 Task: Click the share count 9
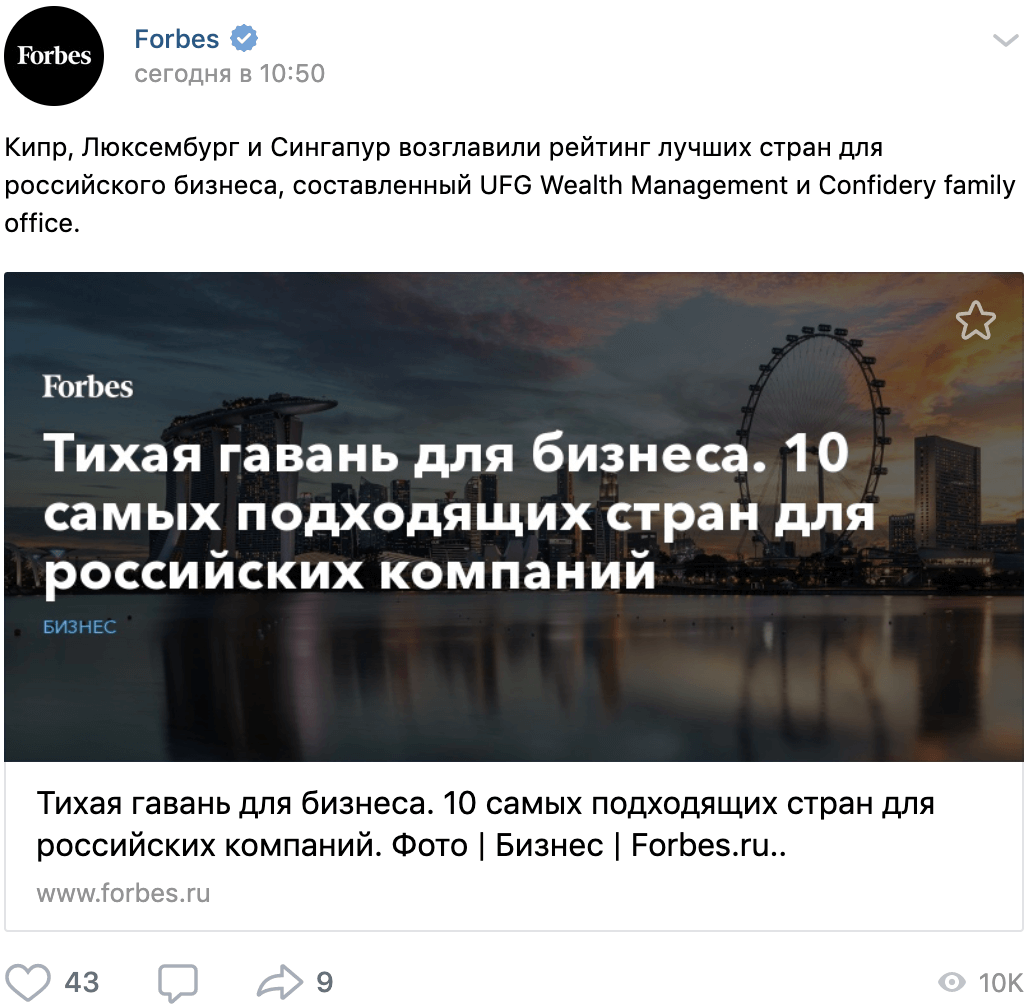[x=324, y=982]
